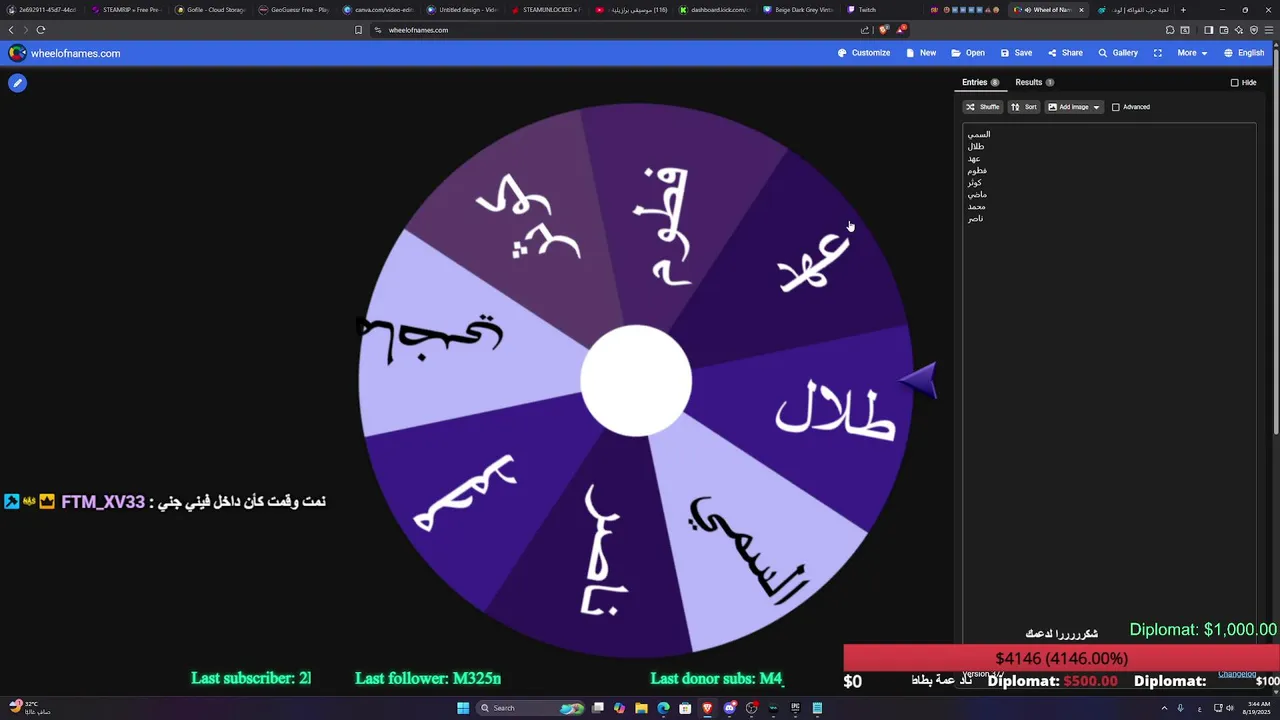Open the Windows Start menu
The width and height of the screenshot is (1280, 720).
click(463, 708)
